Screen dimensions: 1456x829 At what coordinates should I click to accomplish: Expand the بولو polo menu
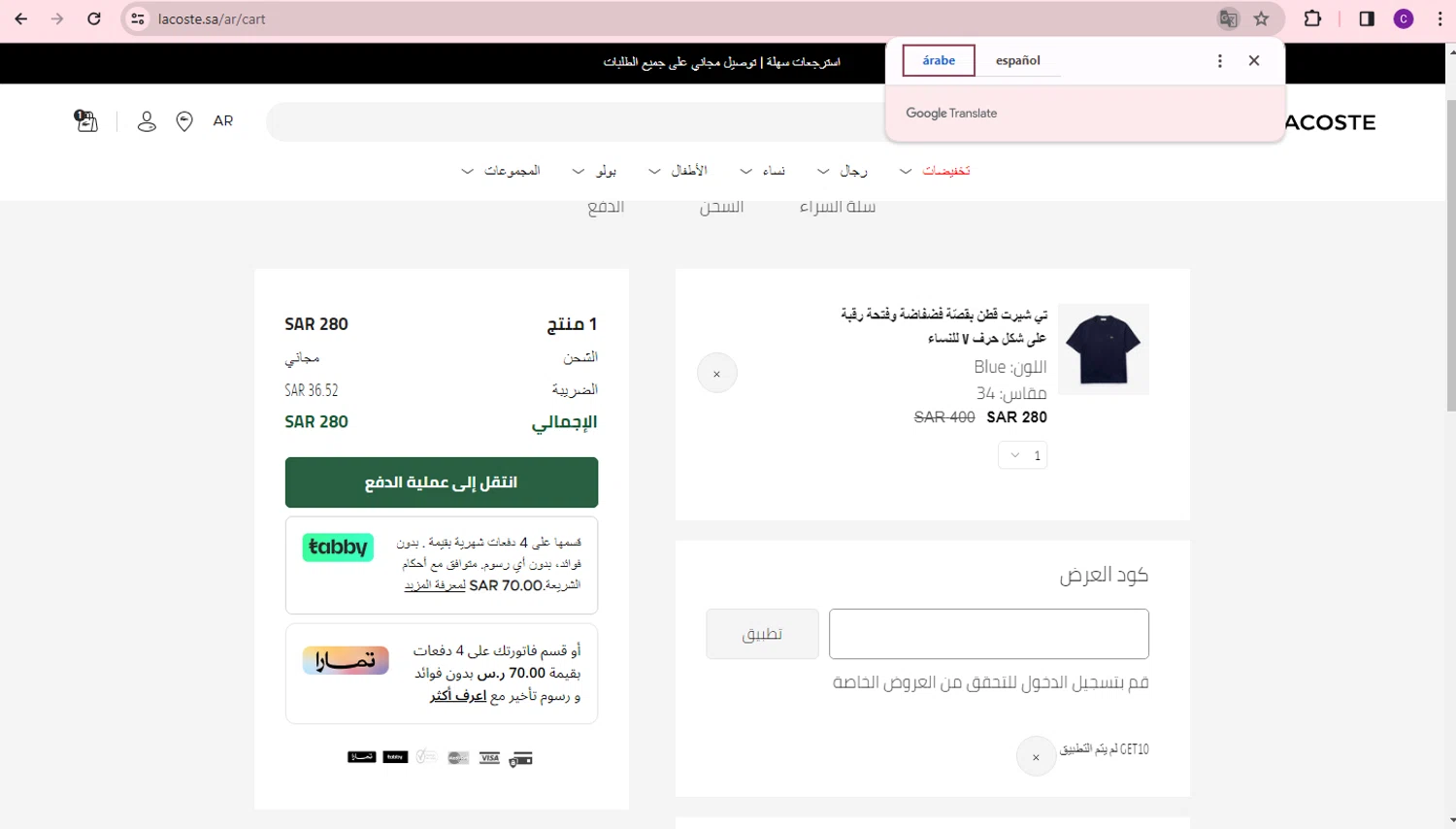pyautogui.click(x=594, y=171)
